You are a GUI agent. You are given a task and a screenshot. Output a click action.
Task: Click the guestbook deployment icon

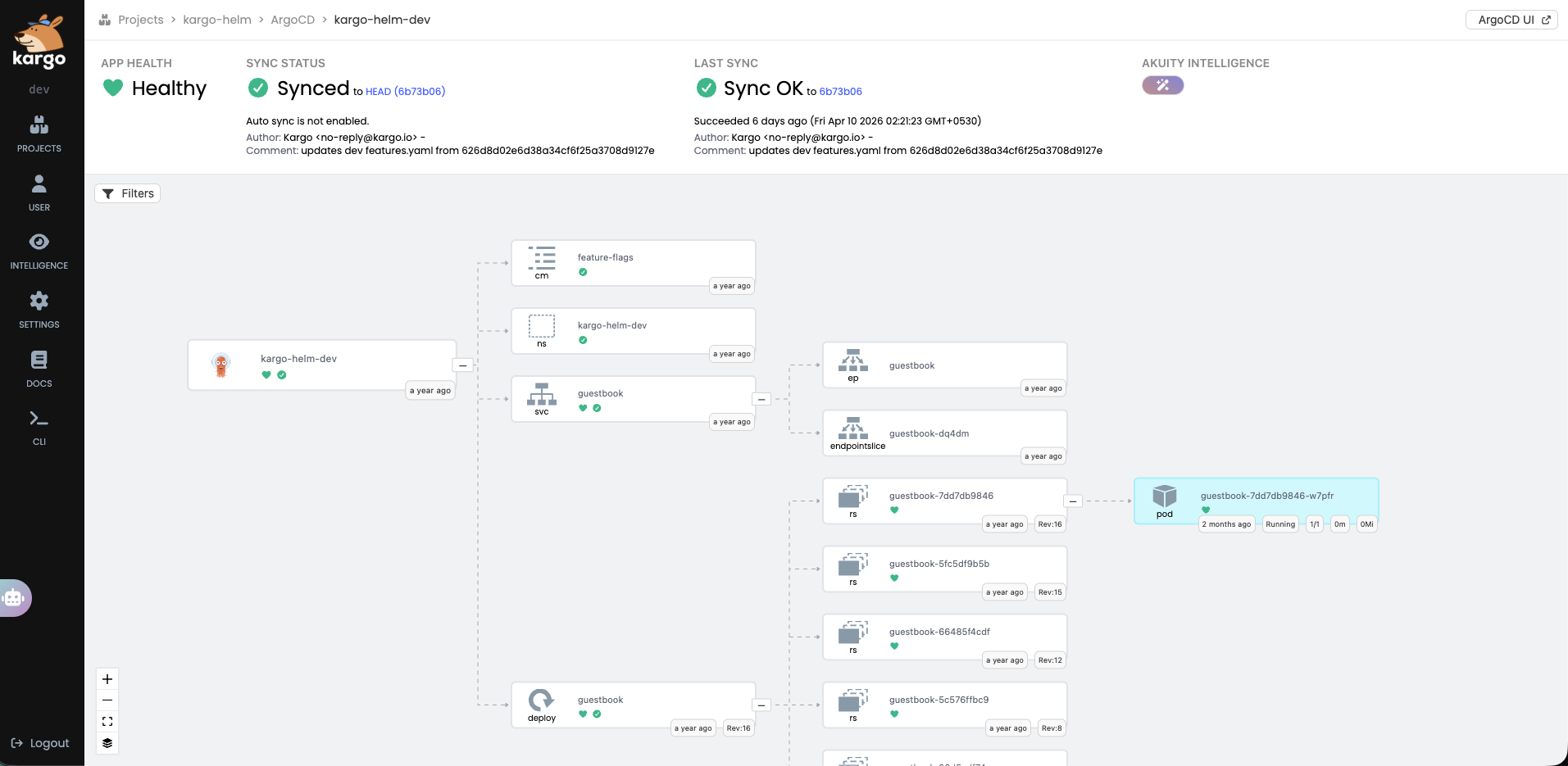tap(542, 700)
